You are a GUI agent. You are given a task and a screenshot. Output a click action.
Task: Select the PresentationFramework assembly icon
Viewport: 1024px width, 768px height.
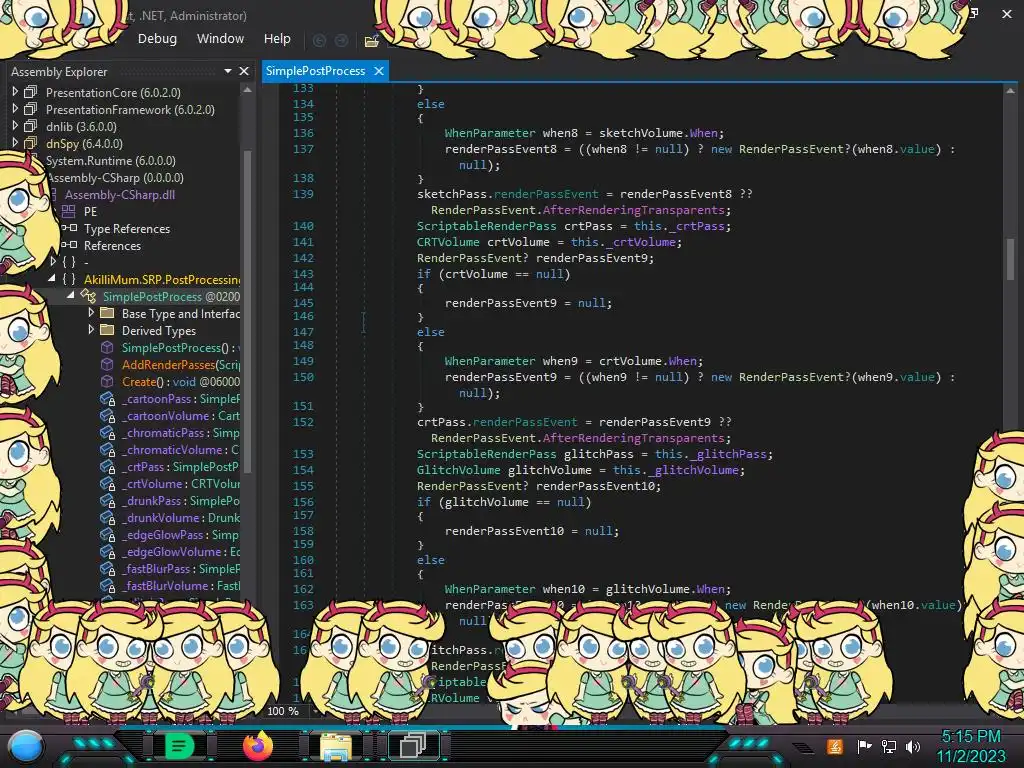click(31, 109)
